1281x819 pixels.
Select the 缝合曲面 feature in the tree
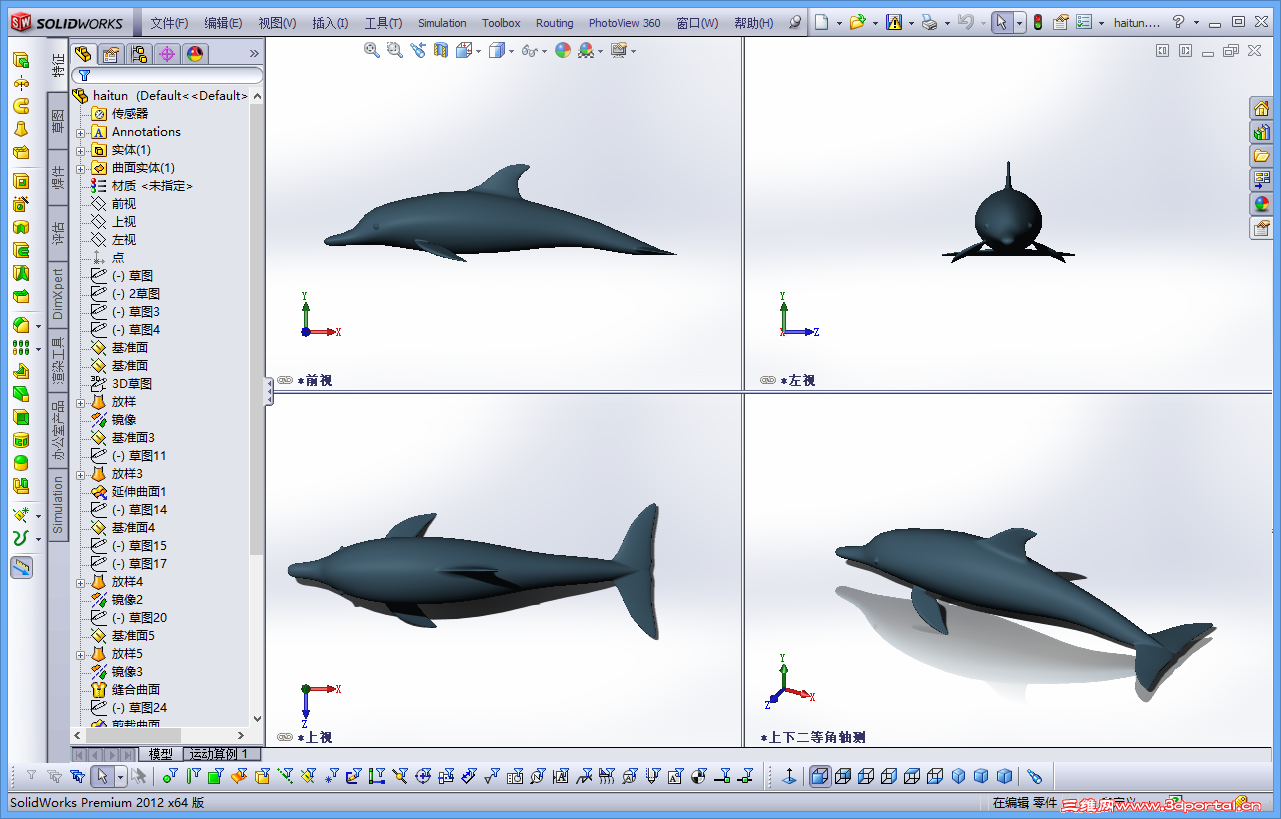pos(135,690)
